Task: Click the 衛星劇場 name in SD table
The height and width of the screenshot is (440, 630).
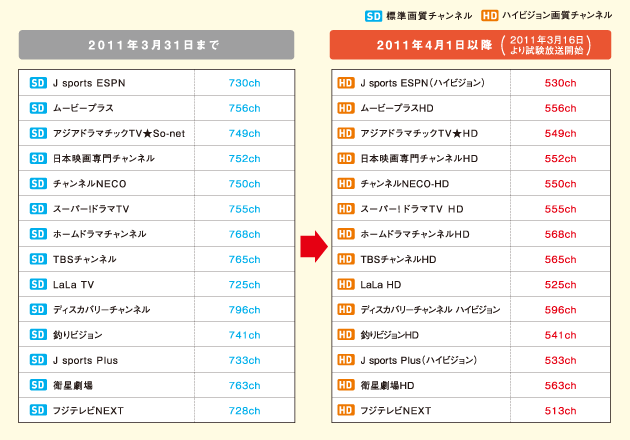Action: pyautogui.click(x=73, y=385)
